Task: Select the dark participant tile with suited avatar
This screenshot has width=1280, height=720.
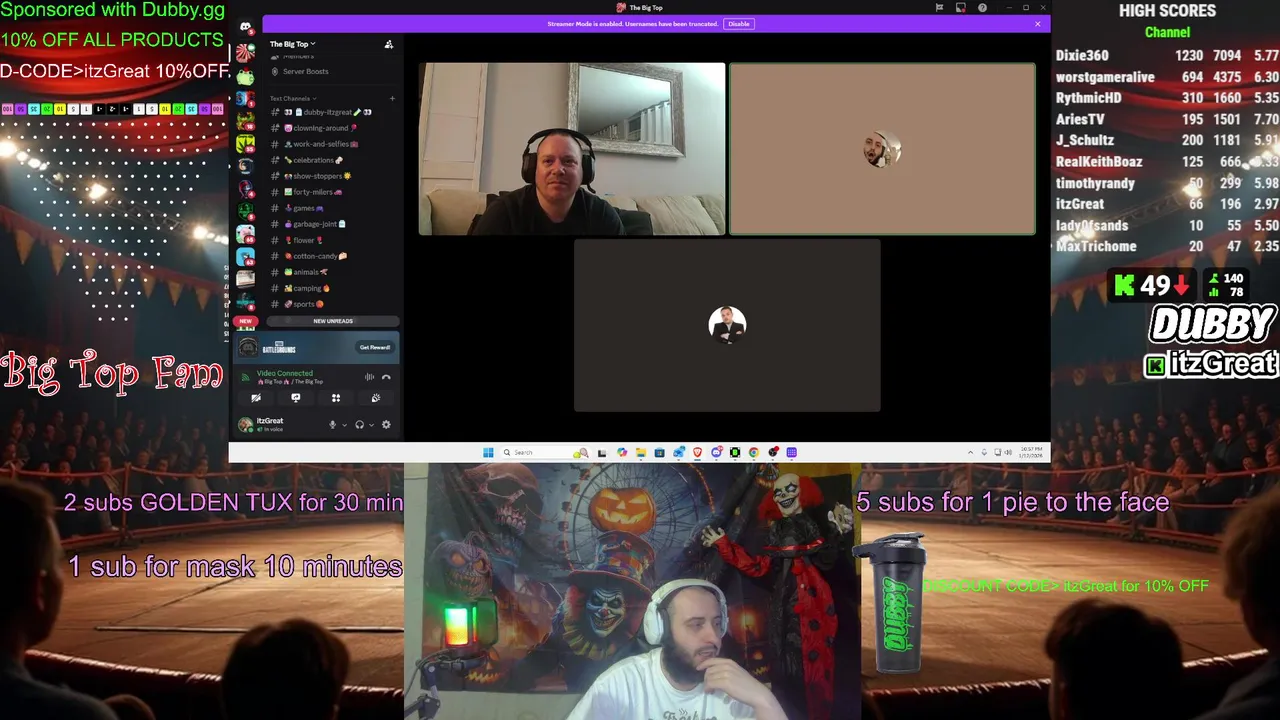Action: (727, 325)
